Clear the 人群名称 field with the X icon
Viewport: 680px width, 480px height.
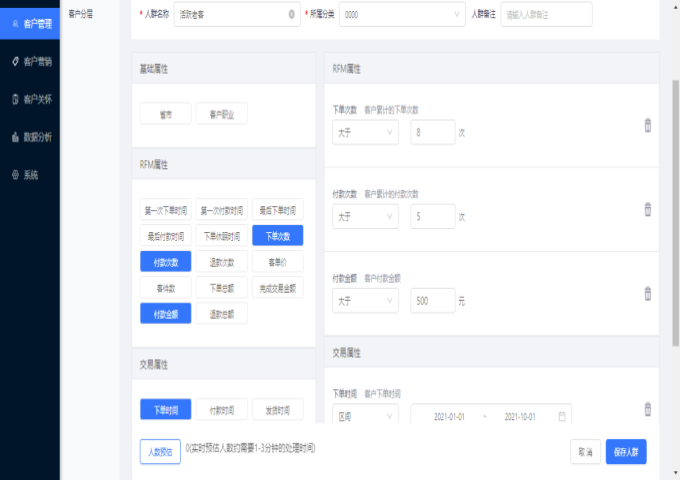(291, 15)
